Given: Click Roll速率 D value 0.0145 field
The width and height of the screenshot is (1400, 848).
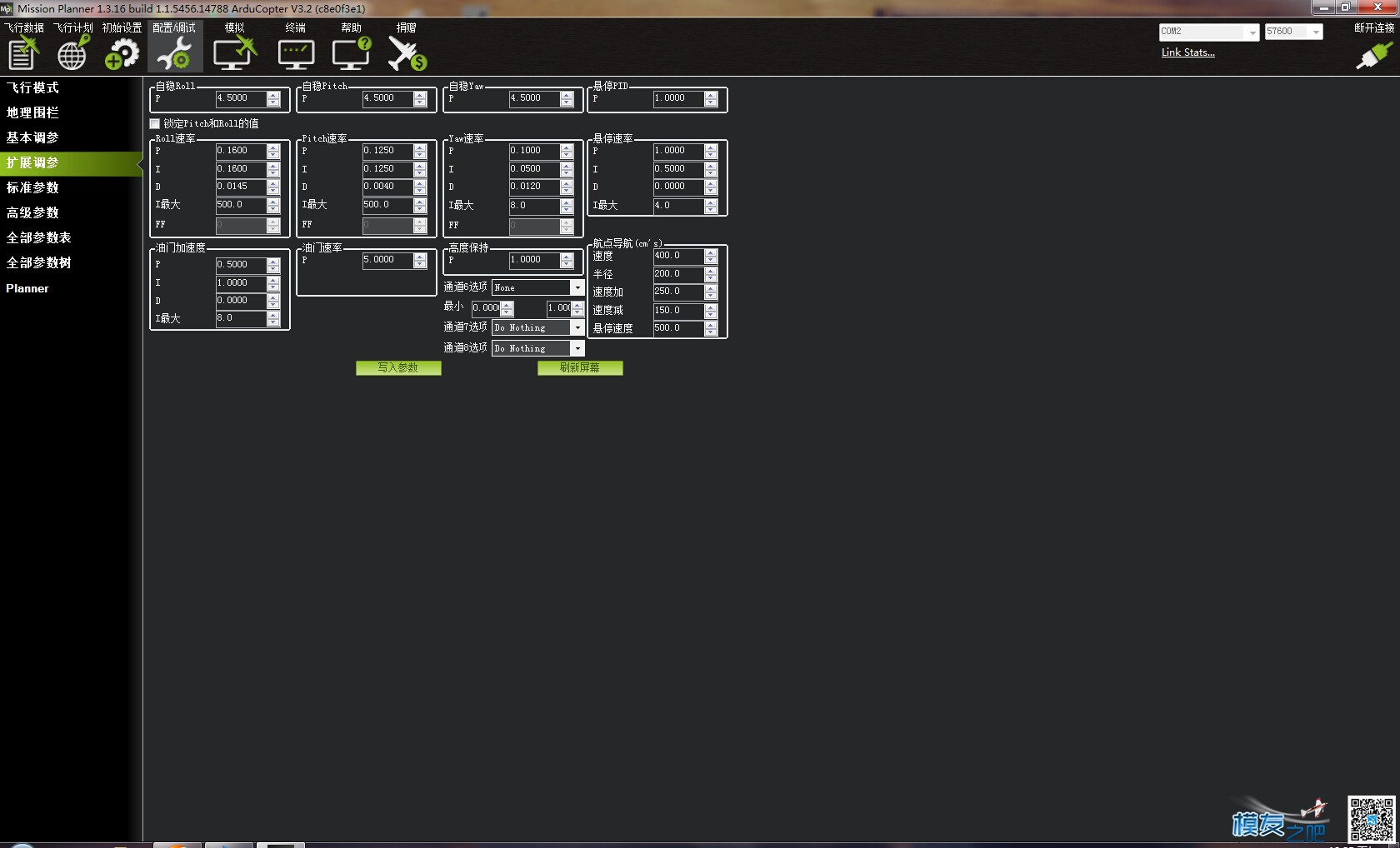Looking at the screenshot, I should [x=241, y=187].
